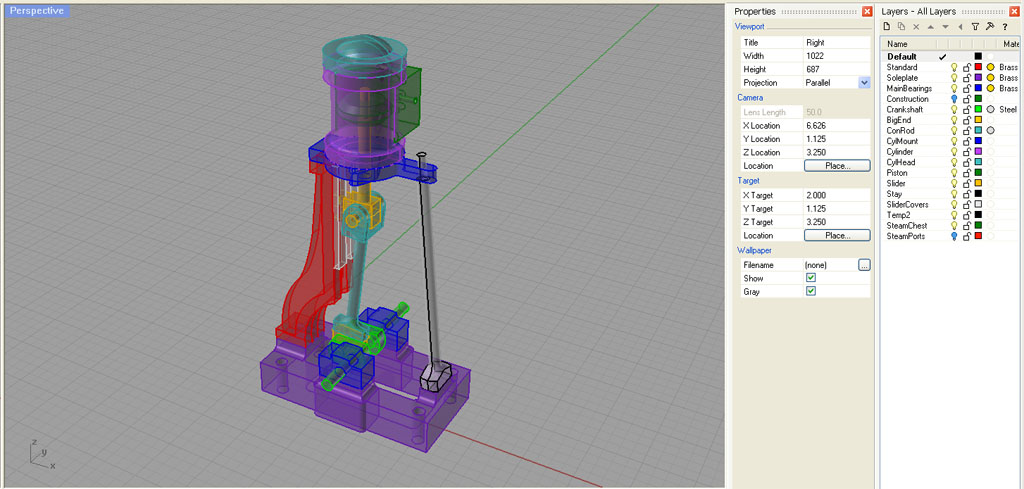Click the material circle for Standard layer

990,68
